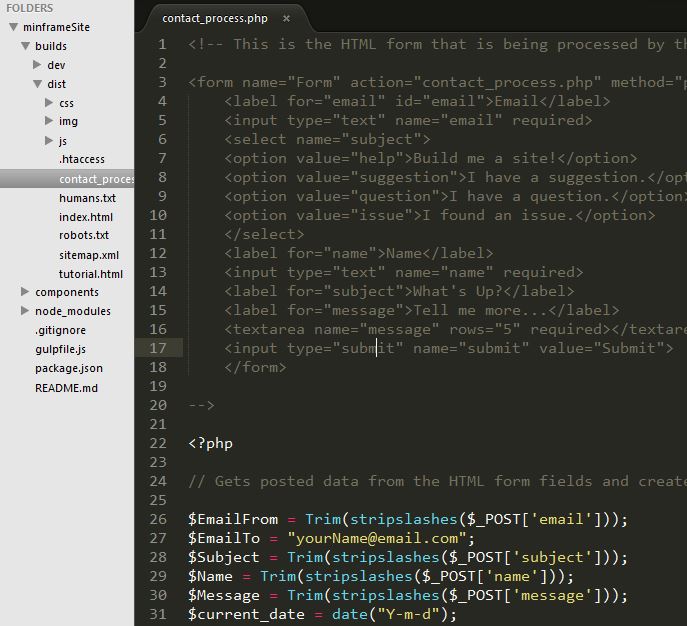Click the $EmailTo variable
Image resolution: width=687 pixels, height=626 pixels.
pos(224,538)
